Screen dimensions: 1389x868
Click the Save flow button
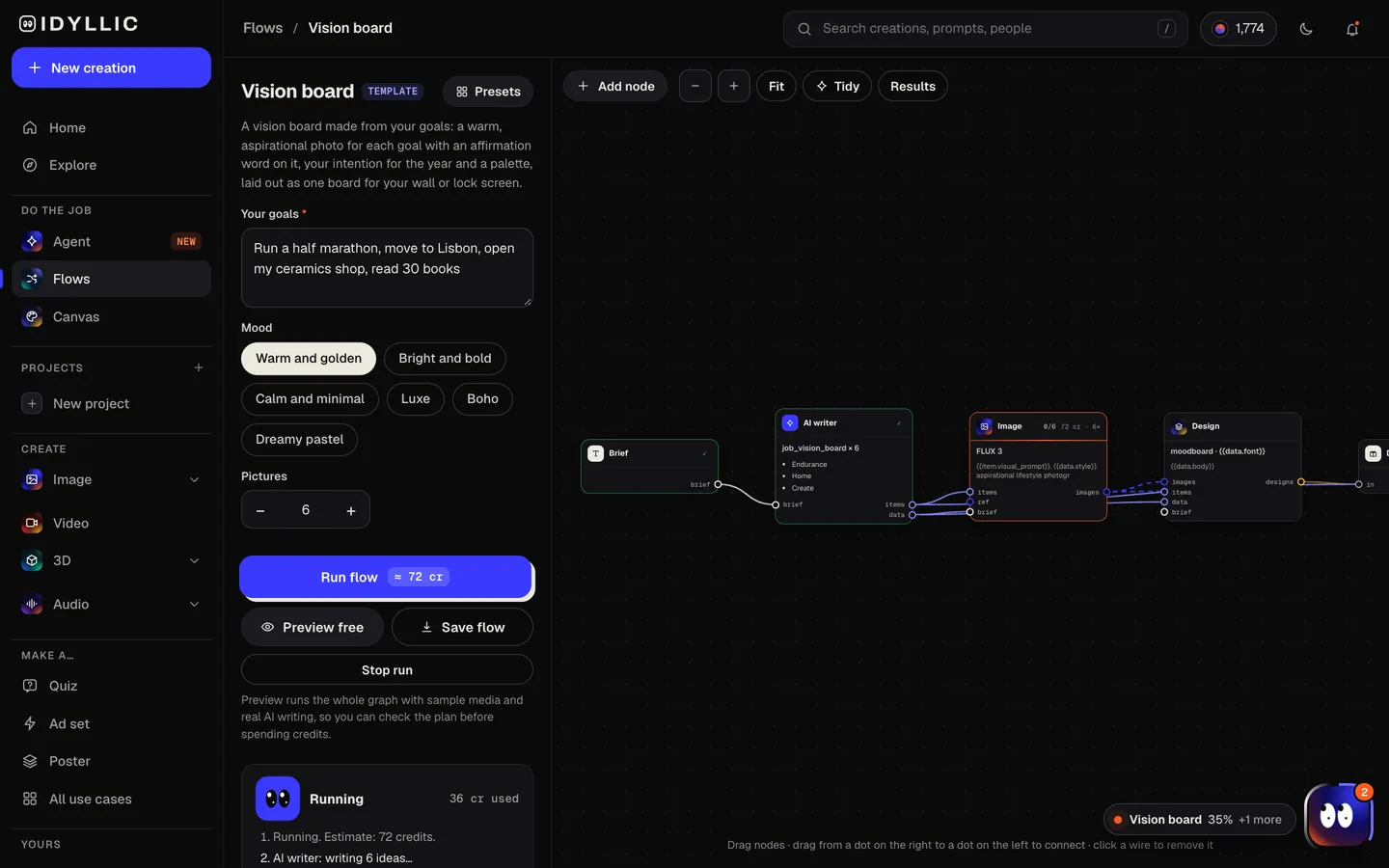462,627
